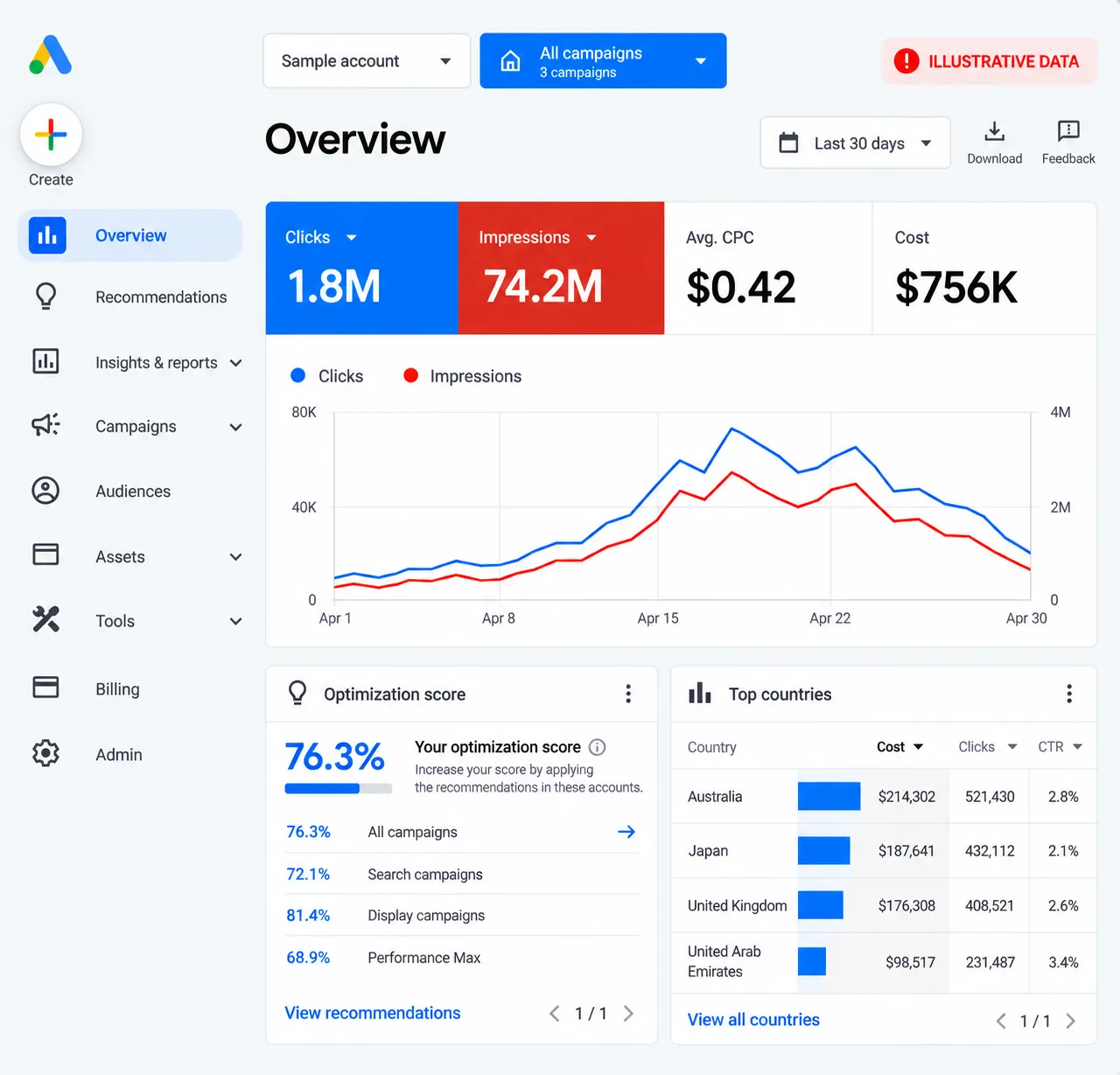
Task: Open the Sample account dropdown
Action: click(x=367, y=61)
